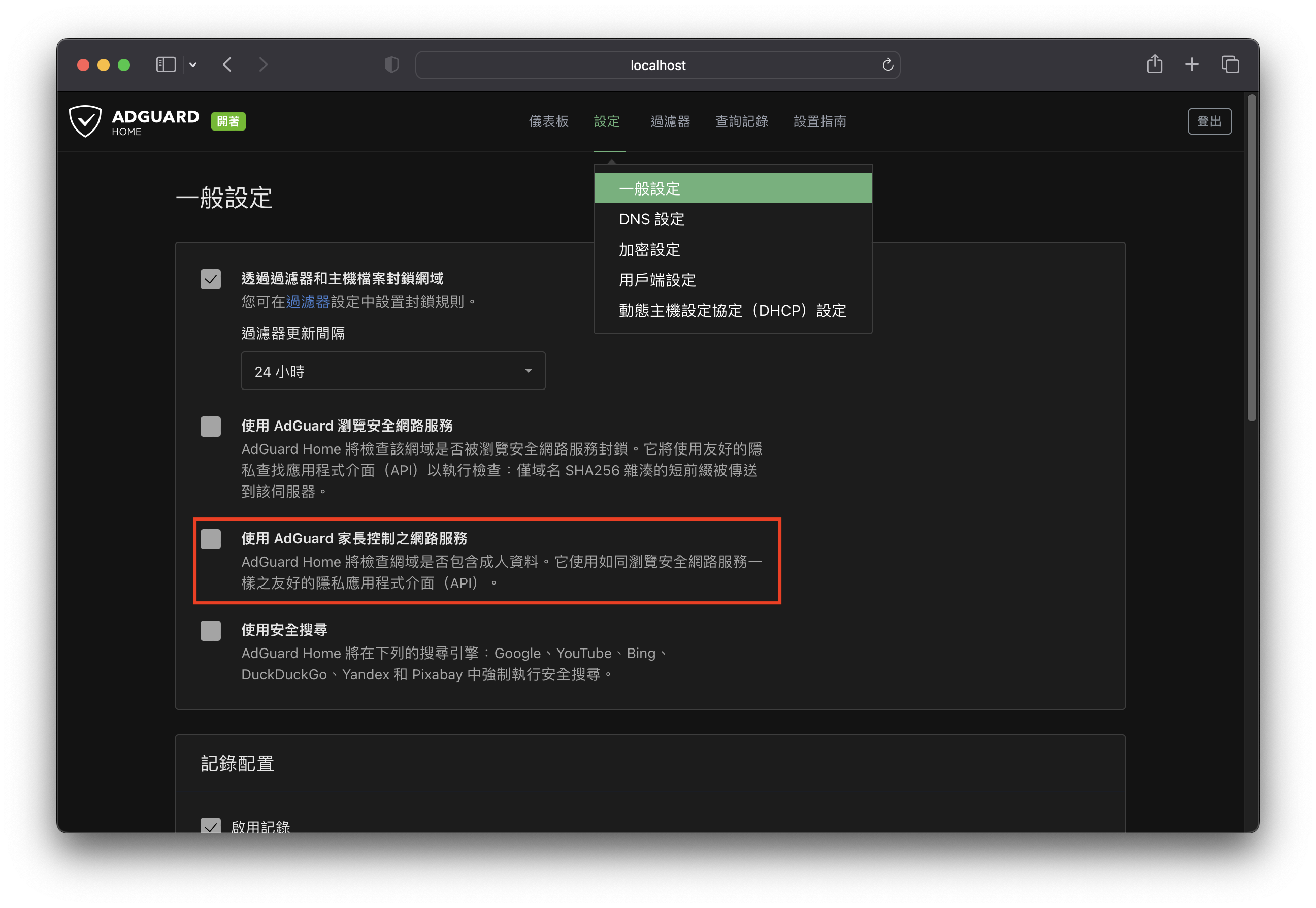The image size is (1316, 908).
Task: Open a new tab with plus icon
Action: [1192, 65]
